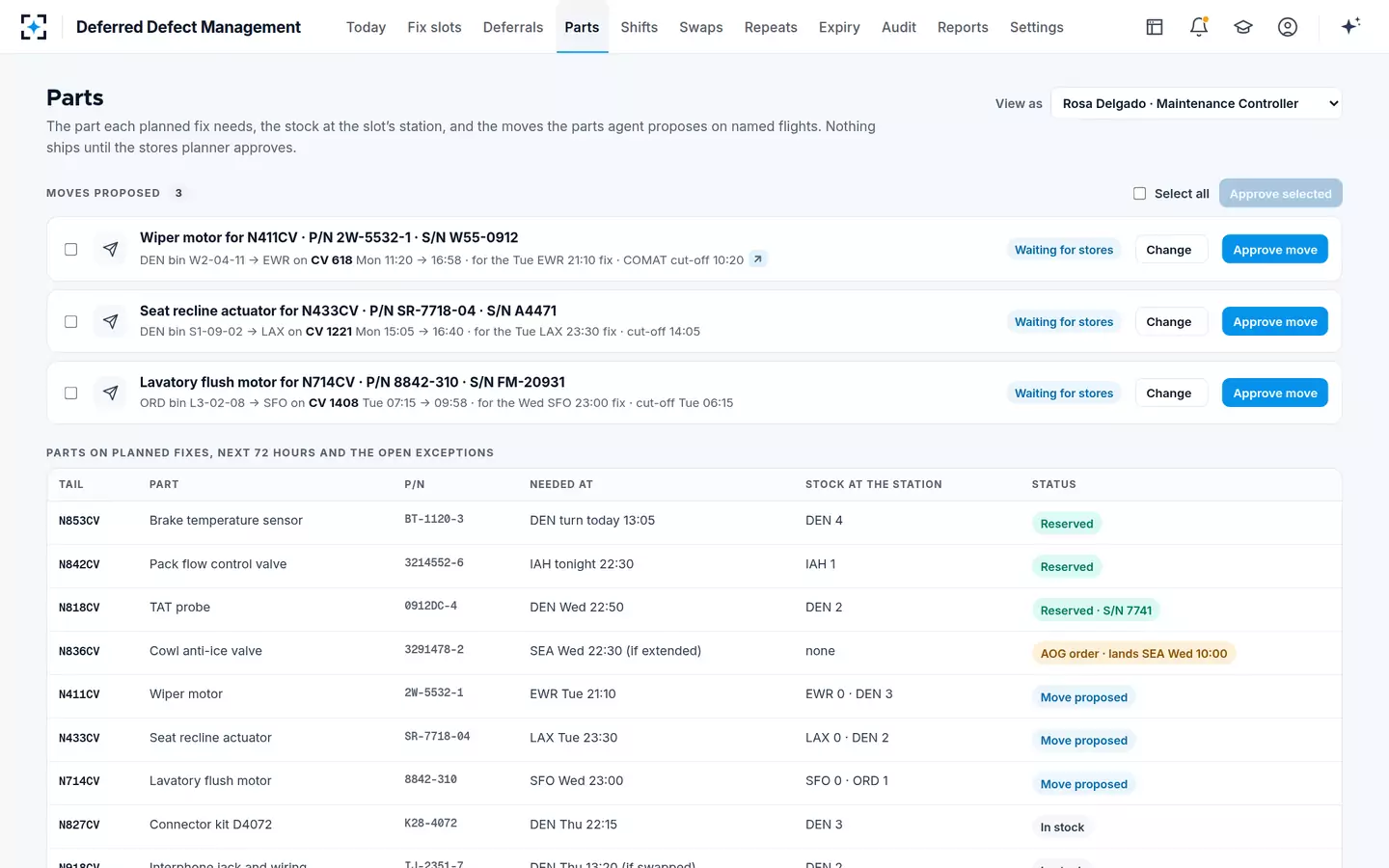Go to the Audit tab
Viewport: 1389px width, 868px height.
pyautogui.click(x=899, y=27)
